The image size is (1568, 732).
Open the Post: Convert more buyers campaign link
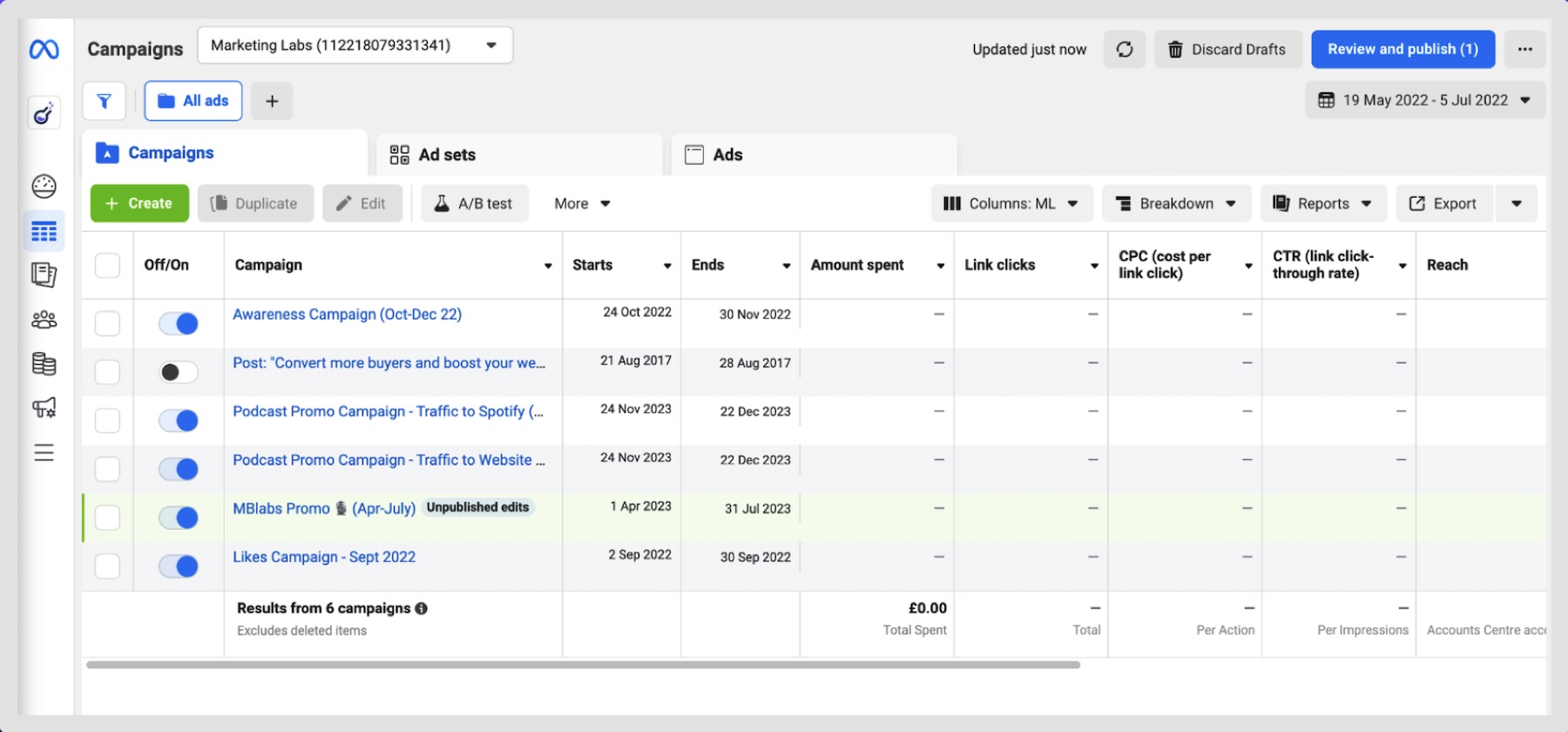[x=389, y=363]
